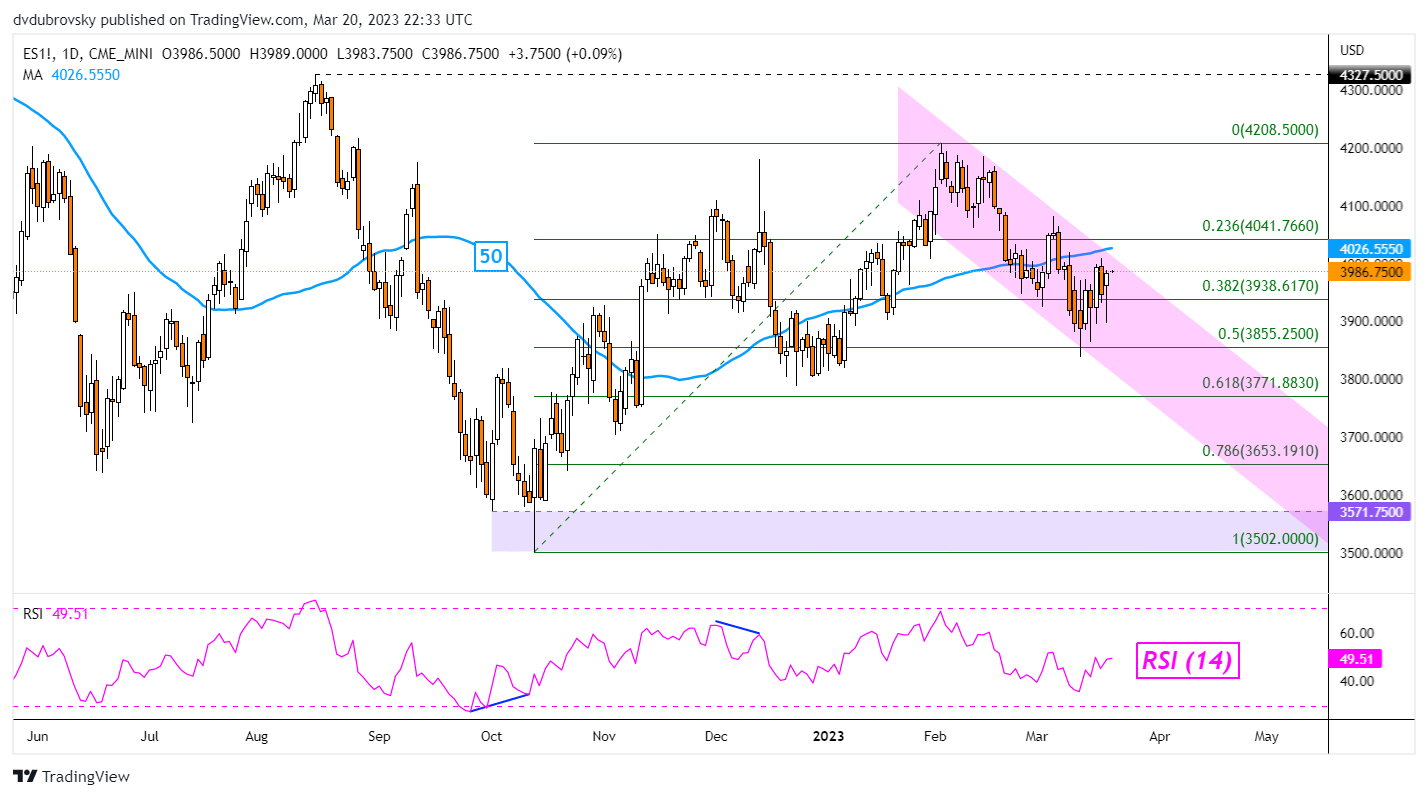Click the 3900.0000 price axis tick
The image size is (1428, 798).
(x=1373, y=322)
